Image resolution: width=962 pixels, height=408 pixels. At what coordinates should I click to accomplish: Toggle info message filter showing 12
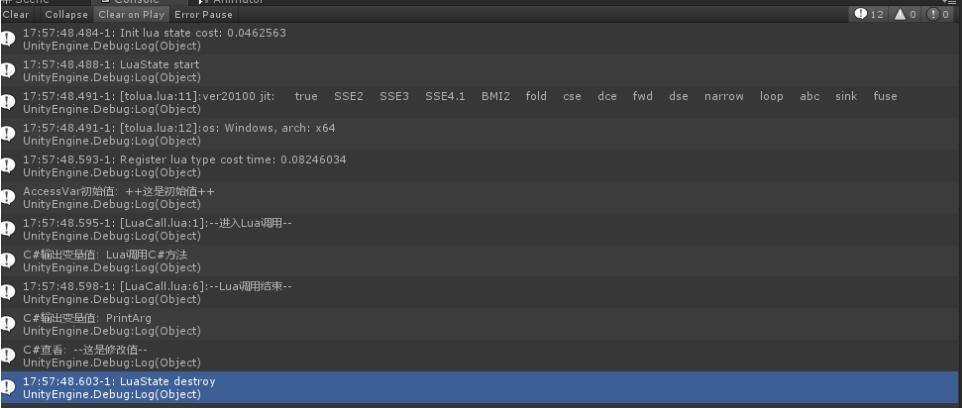pos(869,14)
